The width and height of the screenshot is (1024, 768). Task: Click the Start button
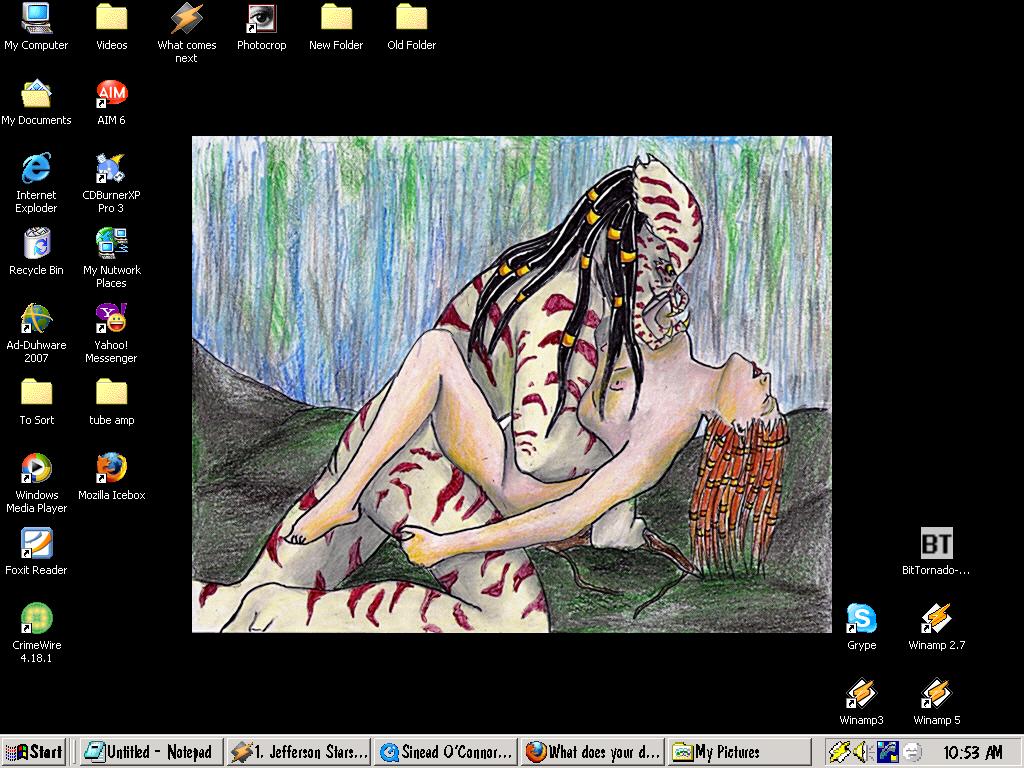[x=34, y=752]
